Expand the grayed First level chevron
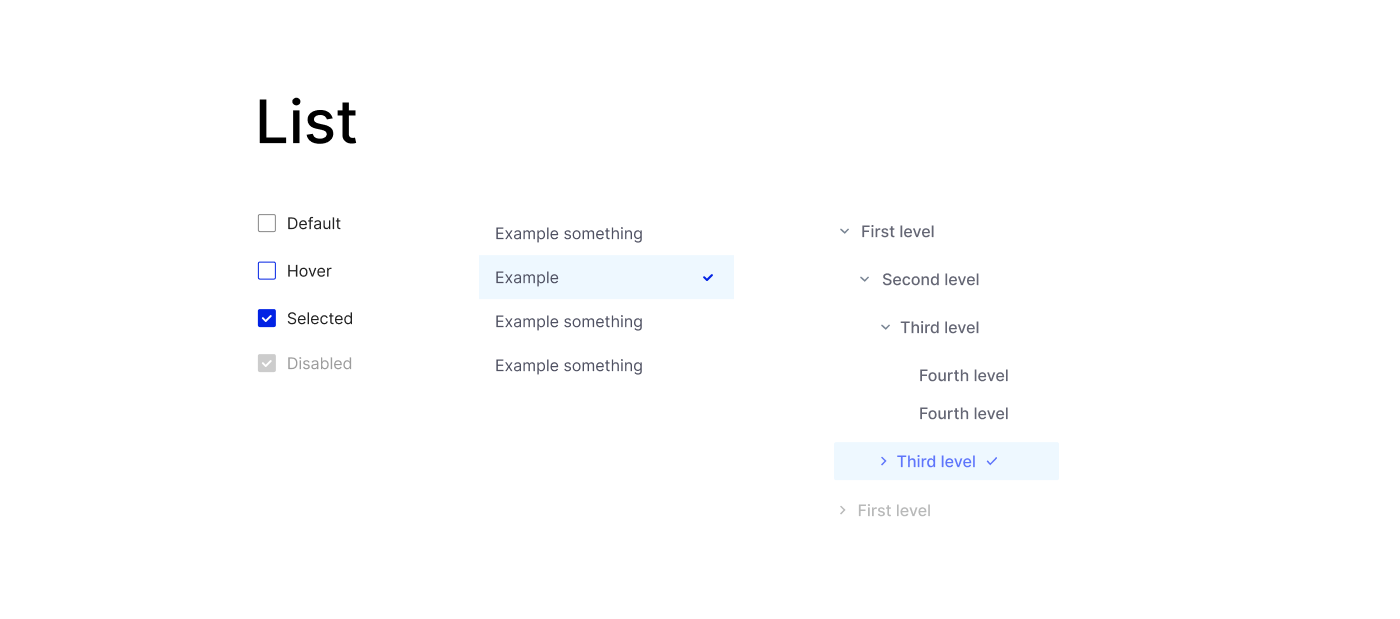 pyautogui.click(x=842, y=510)
